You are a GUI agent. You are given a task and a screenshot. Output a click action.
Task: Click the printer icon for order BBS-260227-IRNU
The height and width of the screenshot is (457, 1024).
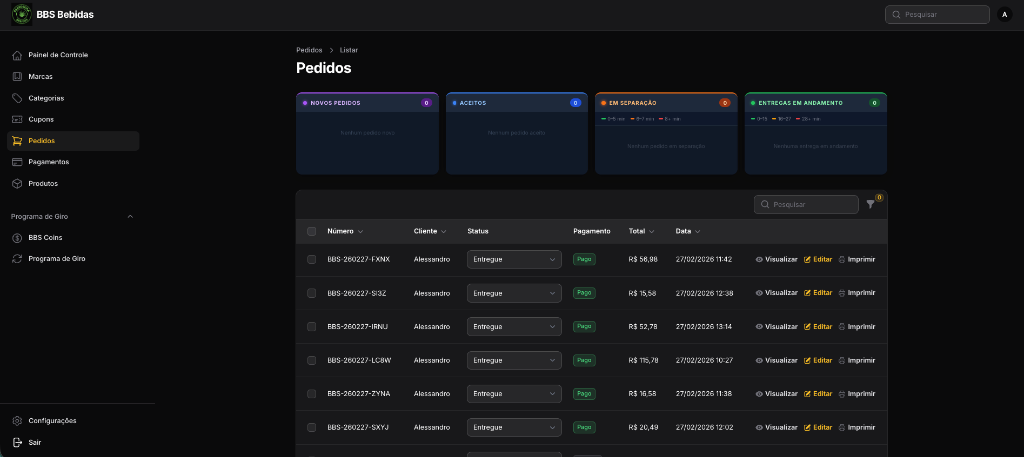pos(842,326)
